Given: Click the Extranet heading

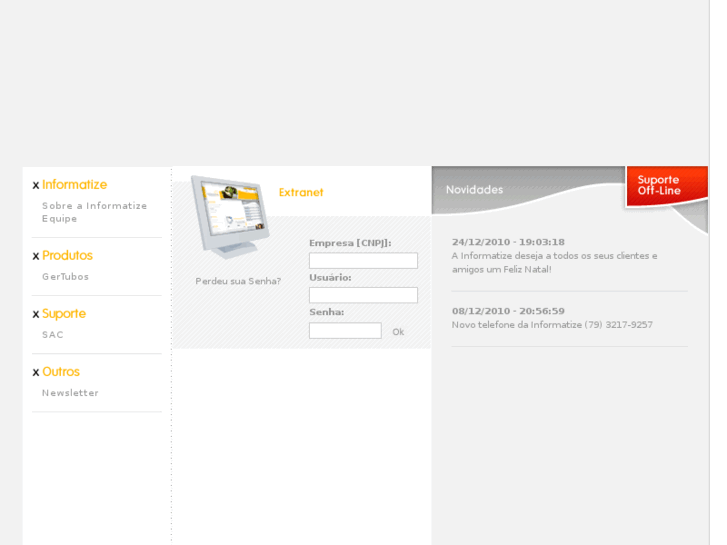Looking at the screenshot, I should point(301,192).
